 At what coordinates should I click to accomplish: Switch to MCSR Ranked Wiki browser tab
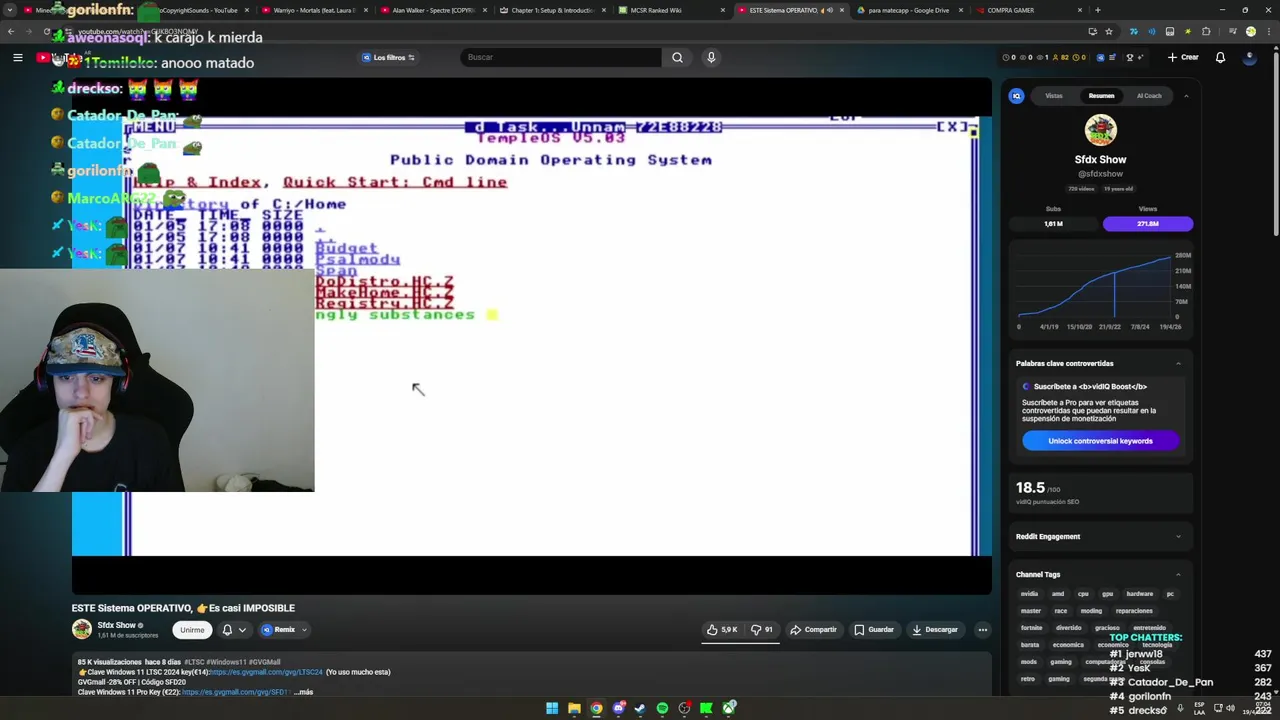coord(671,10)
